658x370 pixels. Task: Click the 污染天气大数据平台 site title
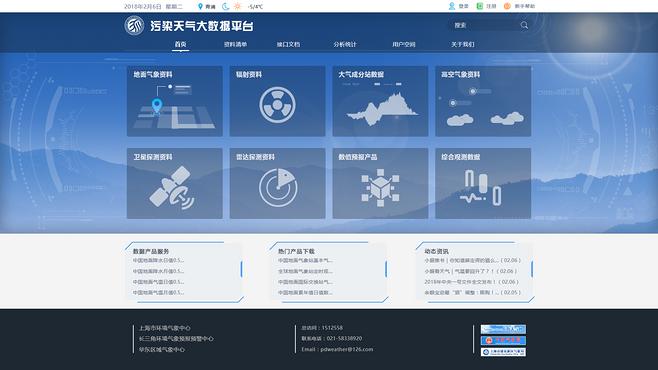point(201,26)
